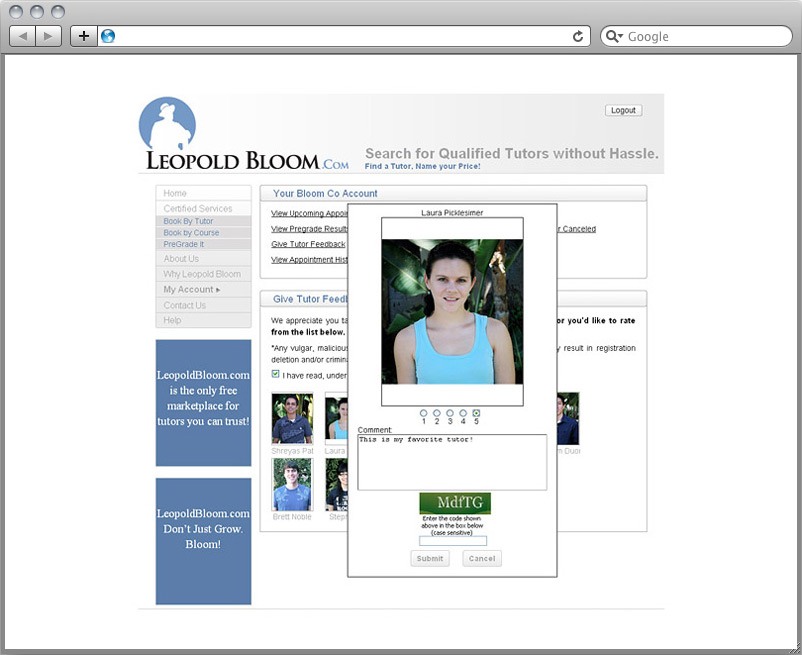Open Why Leopold Bloom page

204,274
